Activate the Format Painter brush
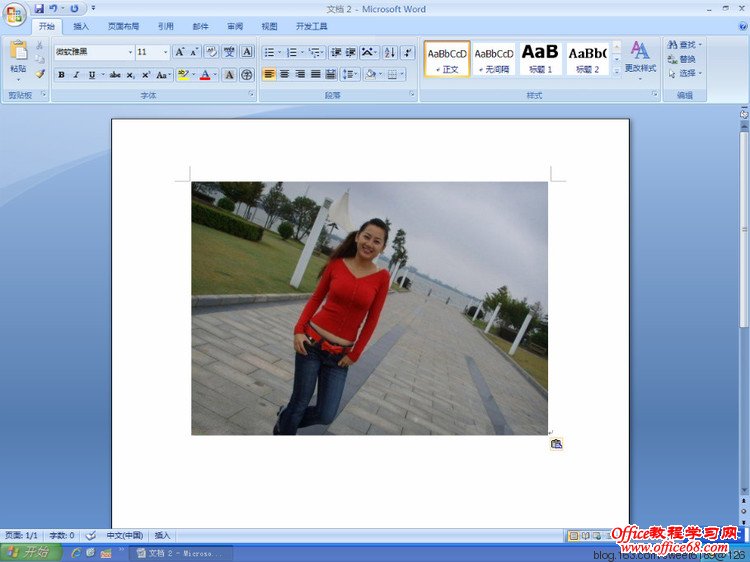The image size is (750, 562). [40, 74]
